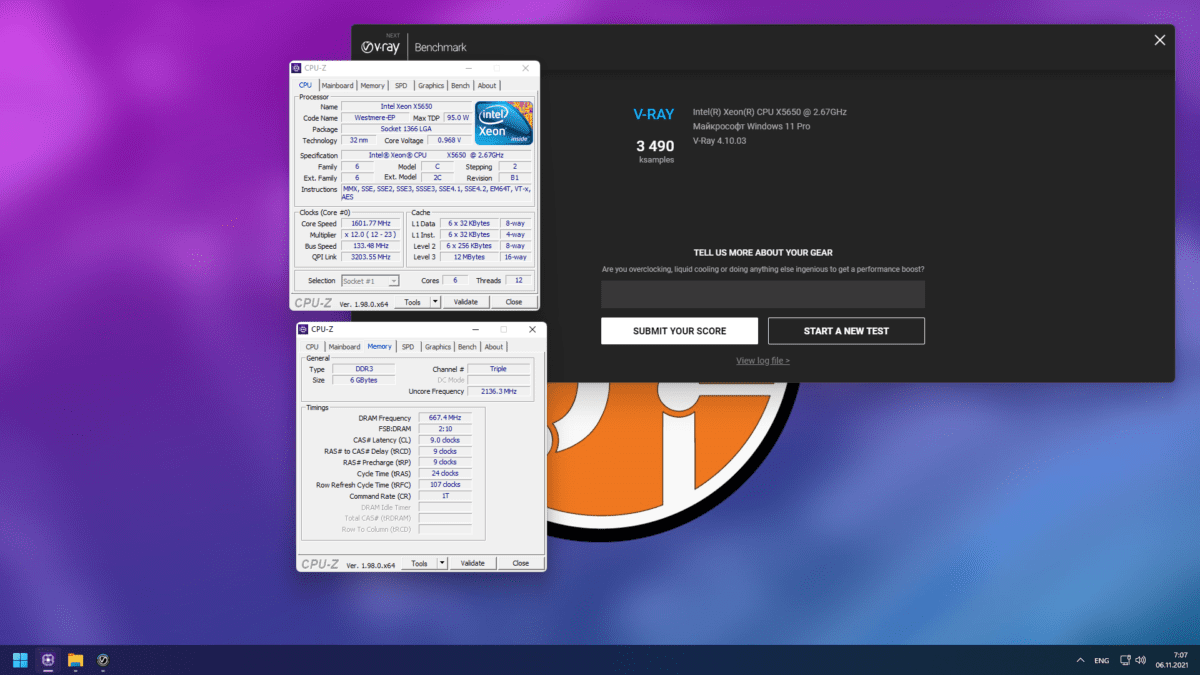Open Bench tab in upper CPU-Z window
This screenshot has height=675, width=1200.
coord(460,86)
